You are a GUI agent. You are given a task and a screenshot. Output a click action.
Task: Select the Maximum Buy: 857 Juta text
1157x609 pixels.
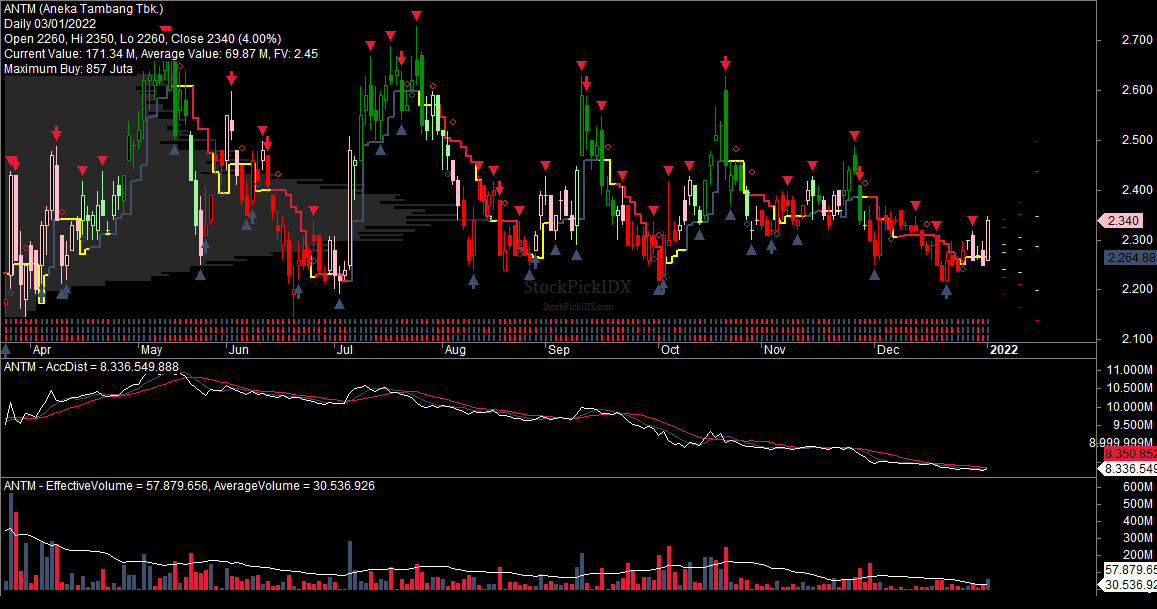click(x=69, y=68)
